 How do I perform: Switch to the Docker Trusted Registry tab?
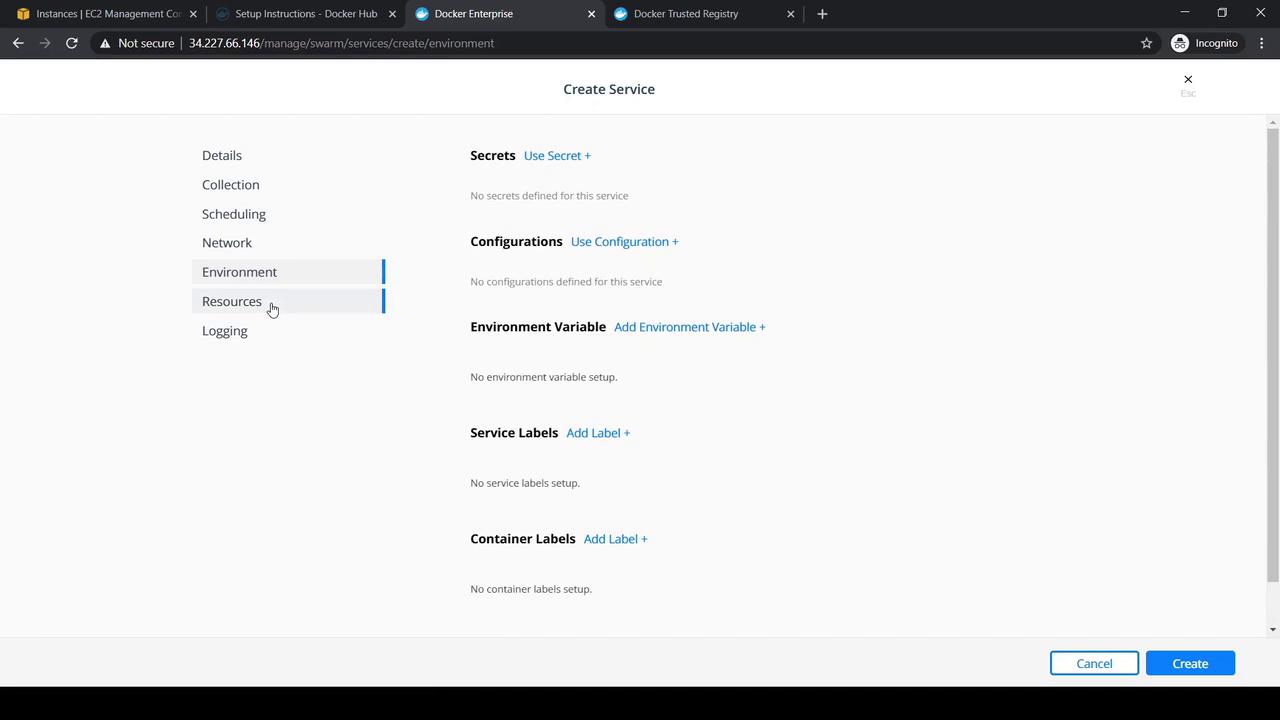[686, 14]
